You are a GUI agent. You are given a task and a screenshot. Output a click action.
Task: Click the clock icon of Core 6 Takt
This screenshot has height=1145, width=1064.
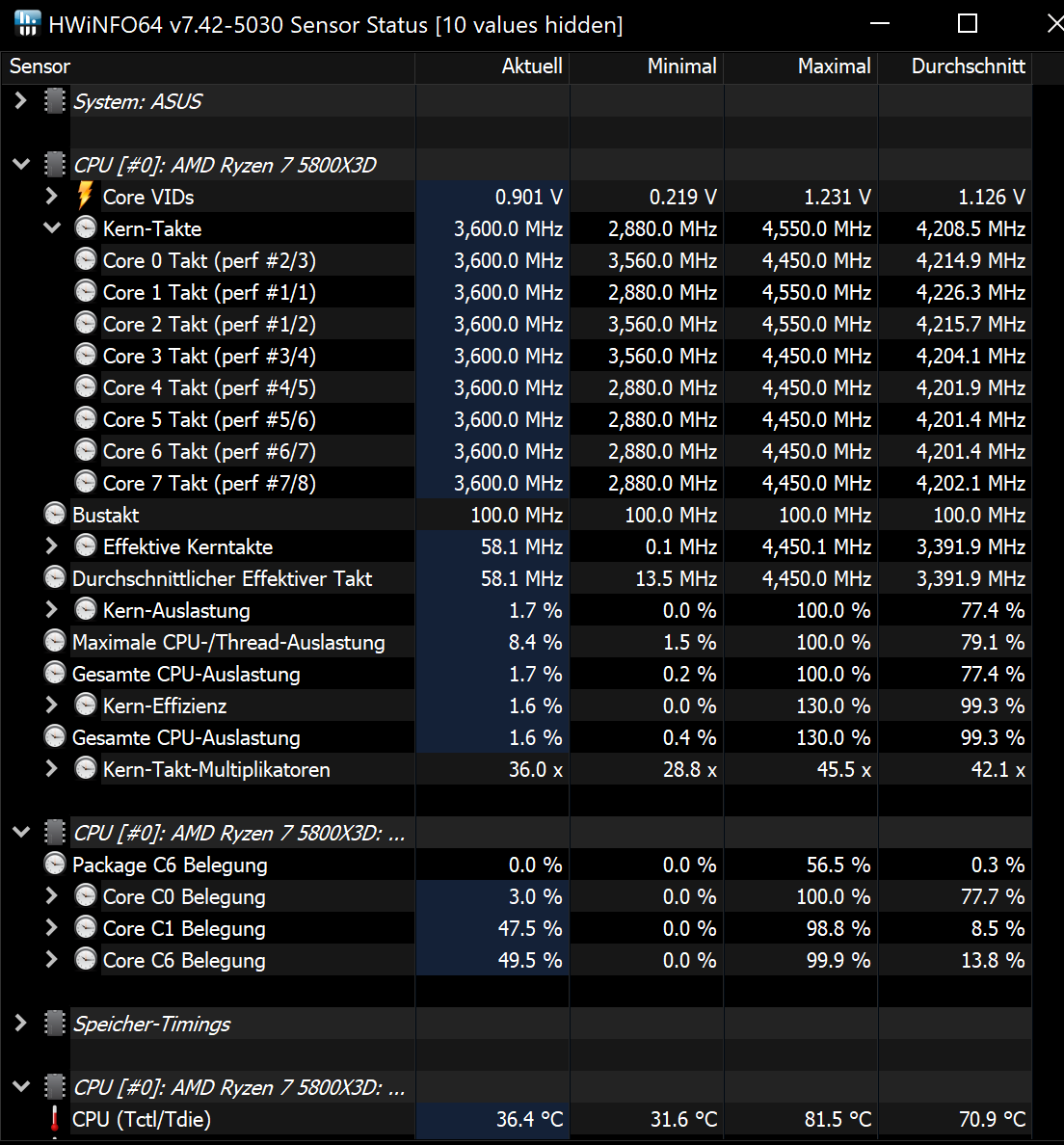coord(86,450)
